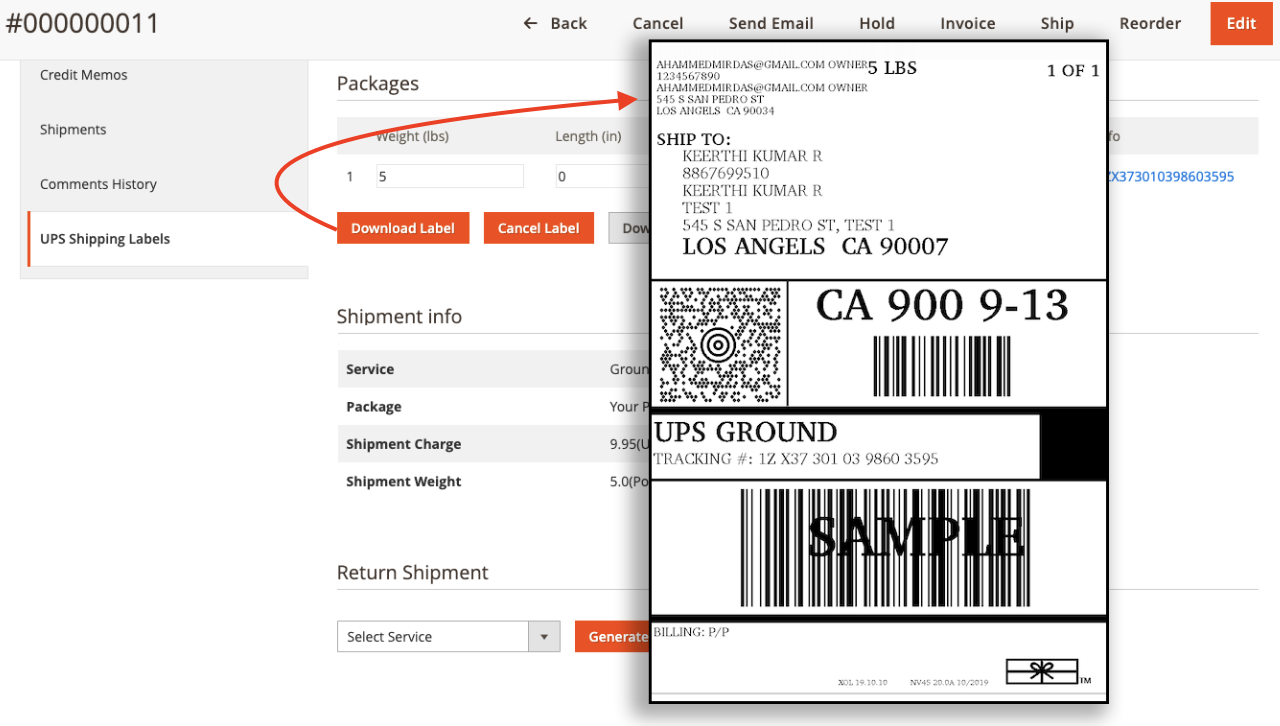Click Reorder in the header

click(1150, 23)
